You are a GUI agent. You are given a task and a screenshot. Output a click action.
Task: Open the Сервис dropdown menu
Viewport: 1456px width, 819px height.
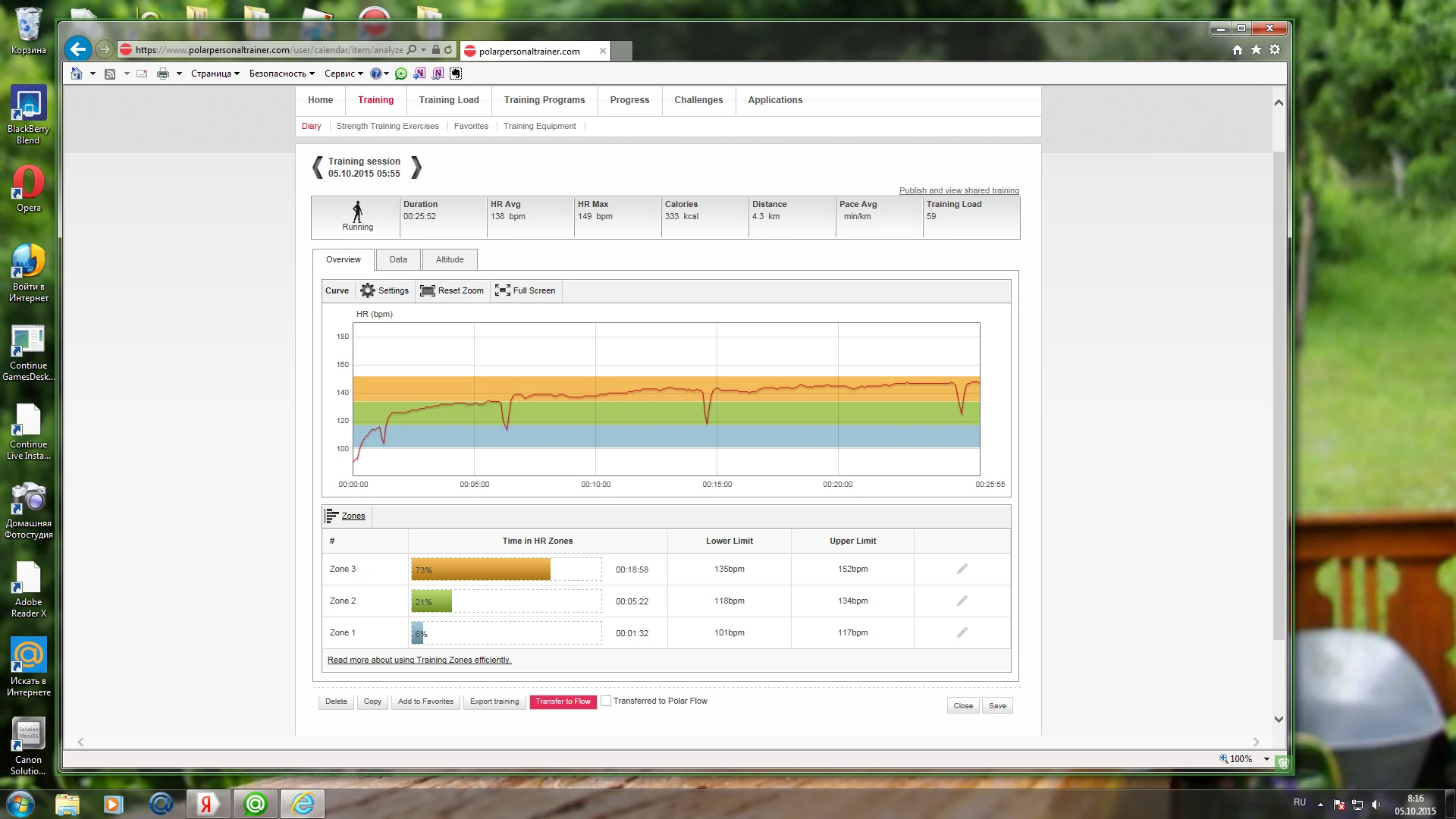[x=344, y=74]
